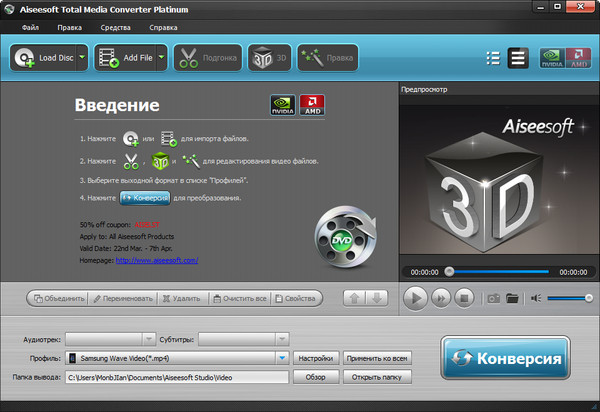Click the volume slider
Image resolution: width=600 pixels, height=412 pixels.
point(570,298)
